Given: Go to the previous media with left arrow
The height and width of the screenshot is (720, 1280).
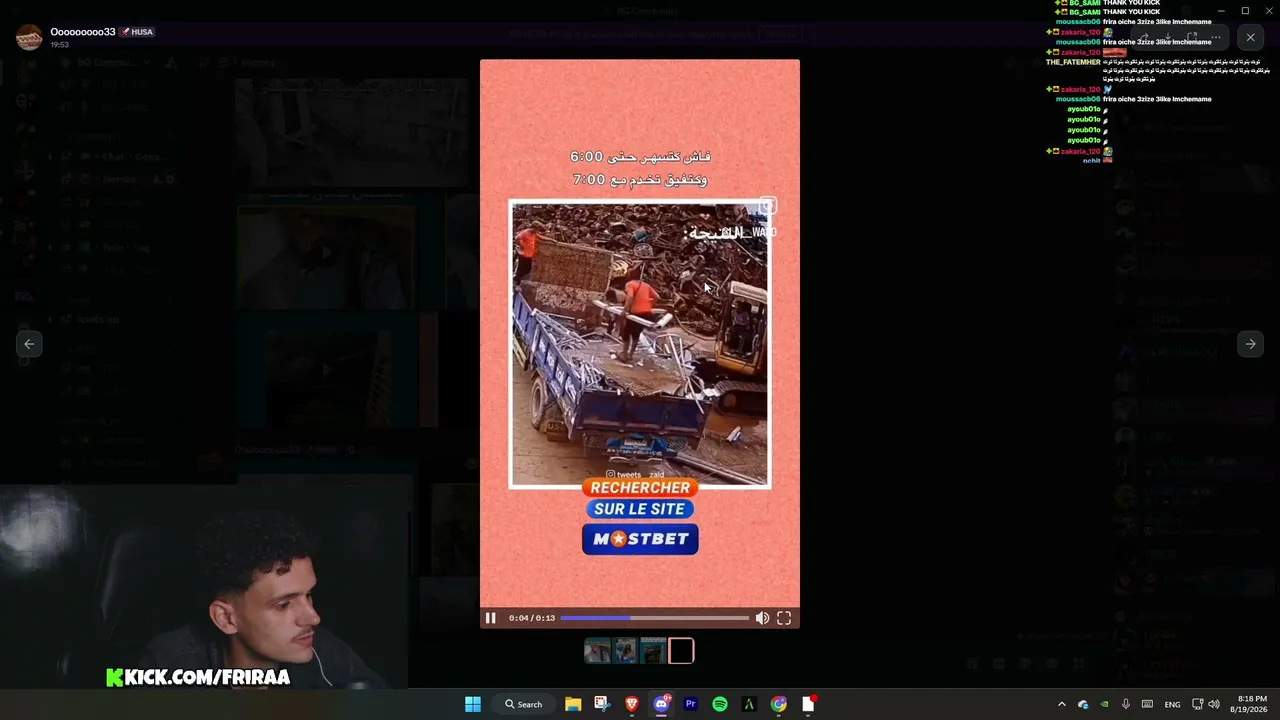Looking at the screenshot, I should point(29,344).
